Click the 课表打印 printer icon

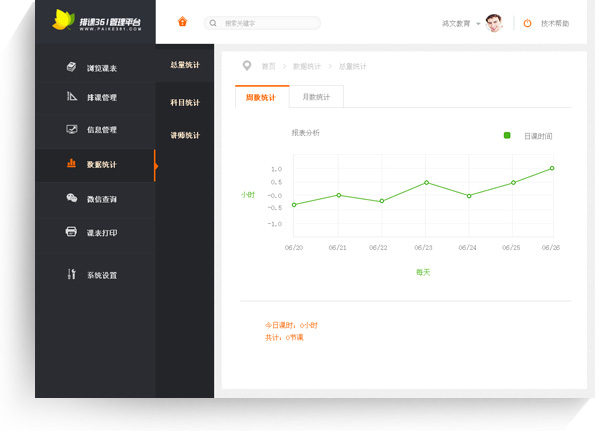click(71, 231)
